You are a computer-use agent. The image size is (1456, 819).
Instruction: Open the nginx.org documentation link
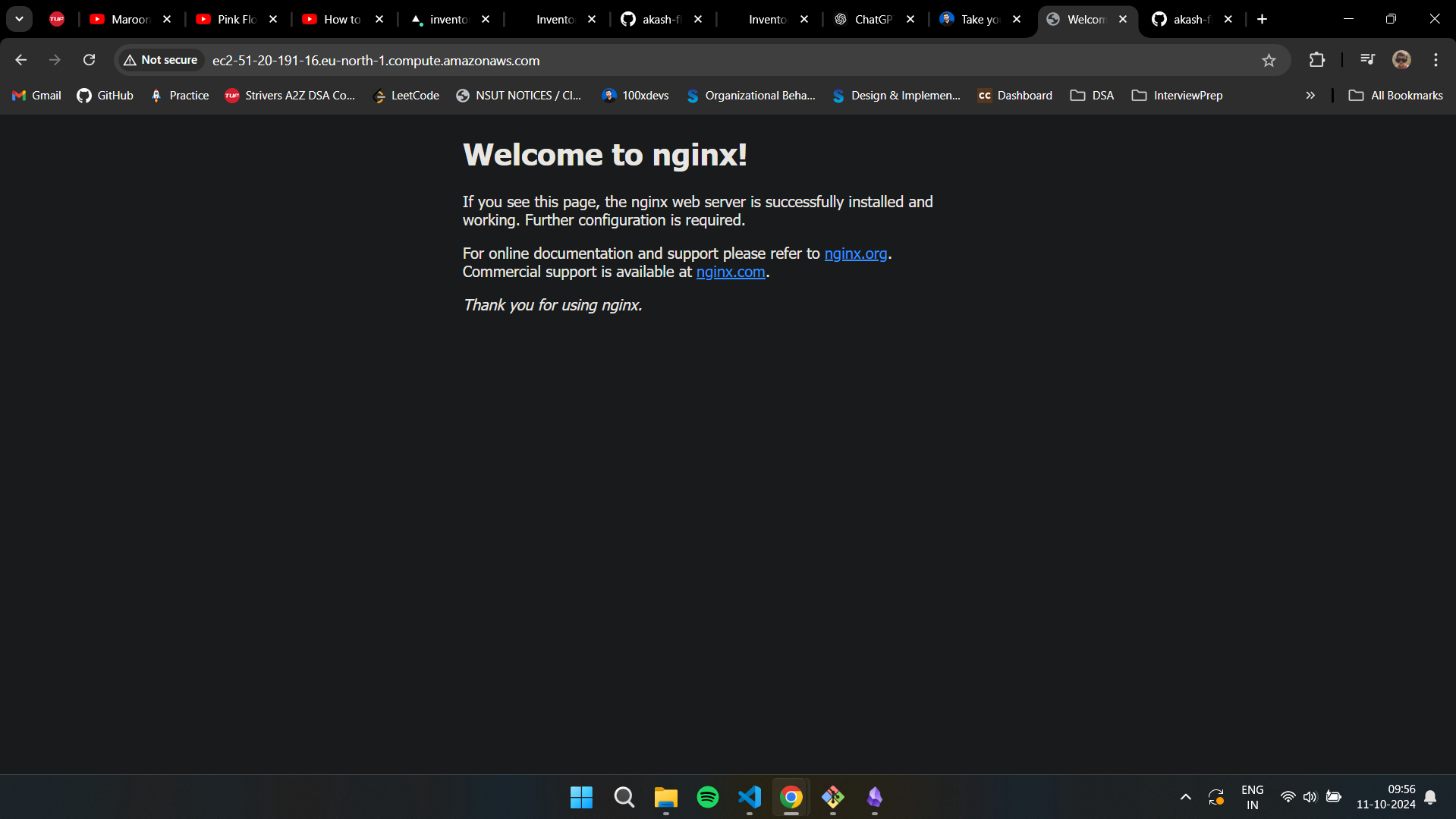[856, 254]
